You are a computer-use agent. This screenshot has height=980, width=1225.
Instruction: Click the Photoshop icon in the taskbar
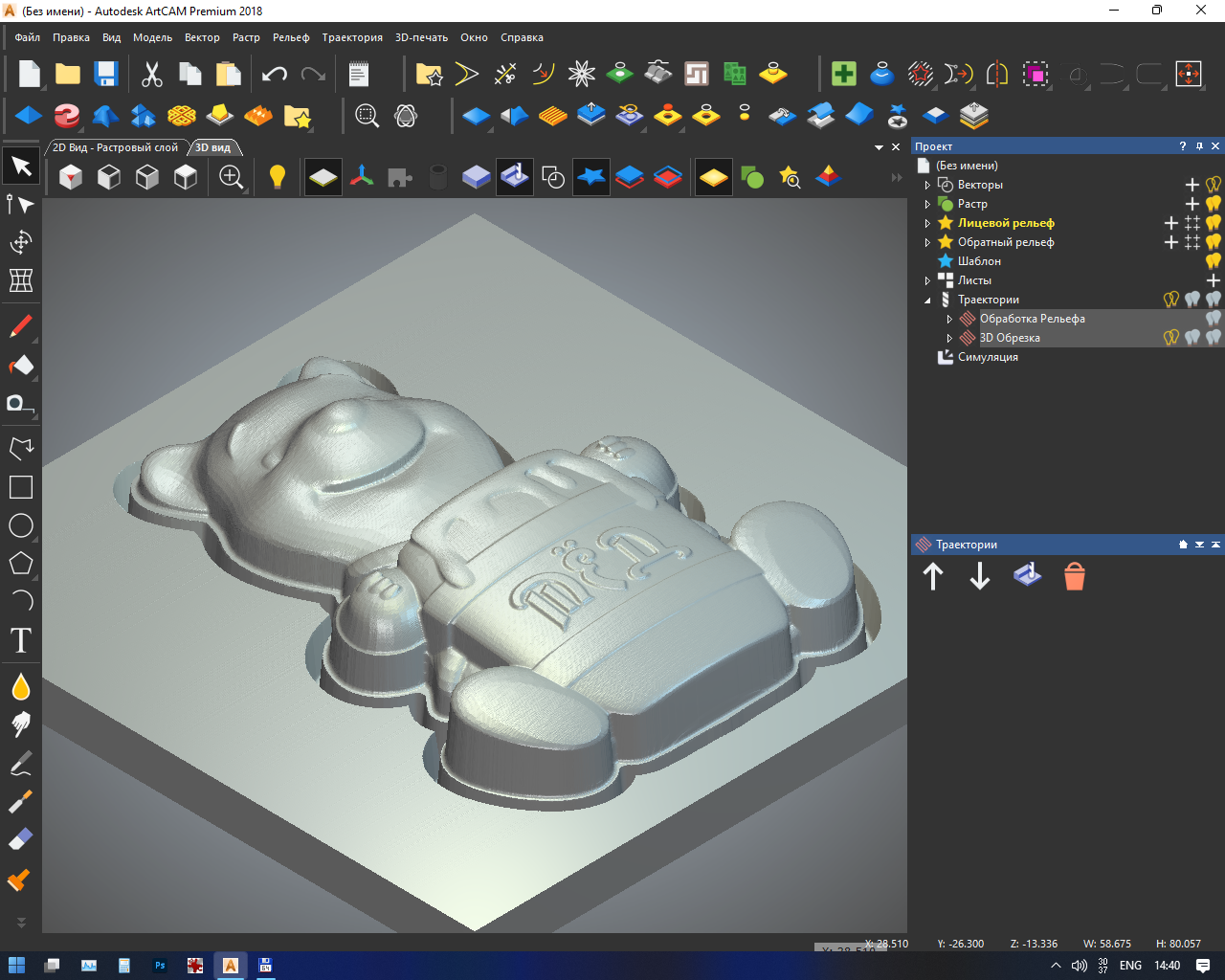(160, 966)
